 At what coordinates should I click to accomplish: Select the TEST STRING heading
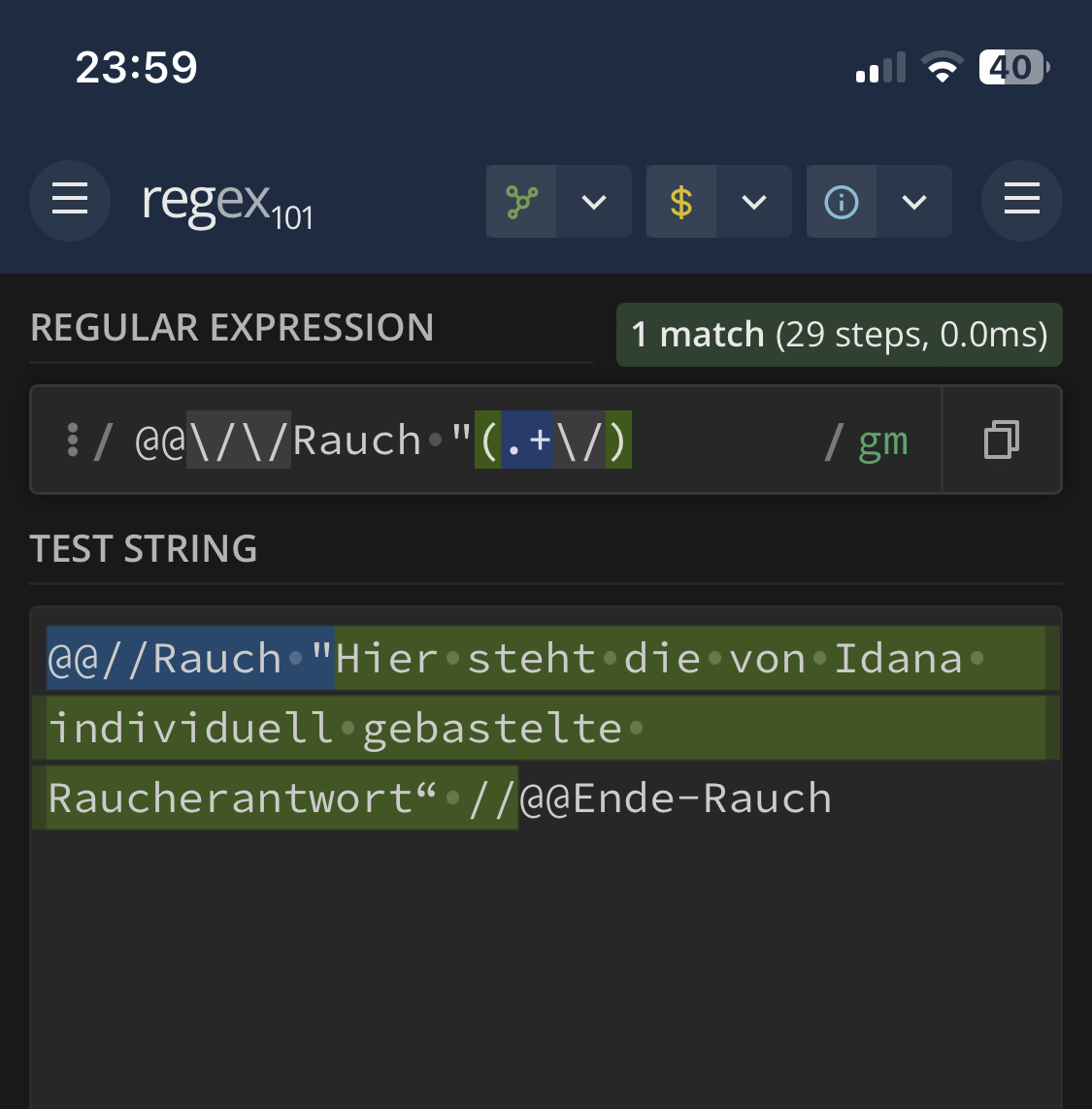(143, 548)
